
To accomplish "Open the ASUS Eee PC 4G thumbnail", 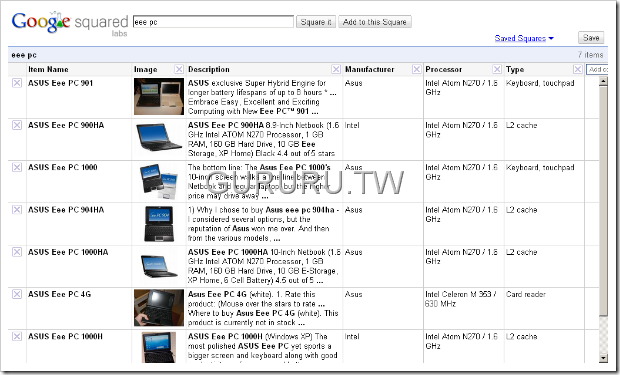I will click(159, 308).
